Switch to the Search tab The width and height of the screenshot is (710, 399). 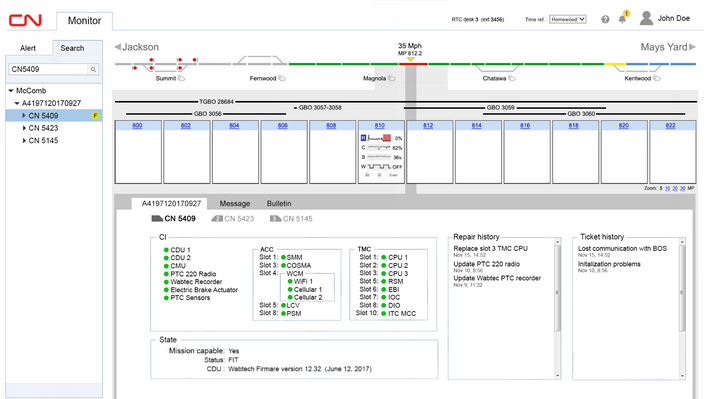72,48
